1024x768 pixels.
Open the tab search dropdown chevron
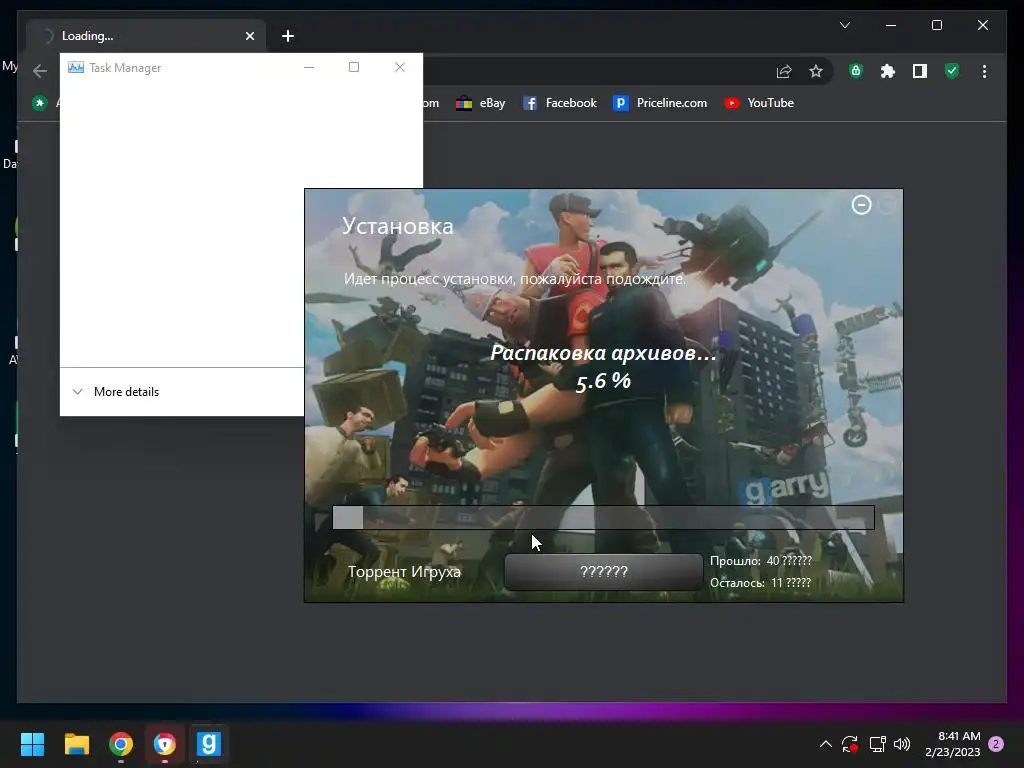point(844,25)
